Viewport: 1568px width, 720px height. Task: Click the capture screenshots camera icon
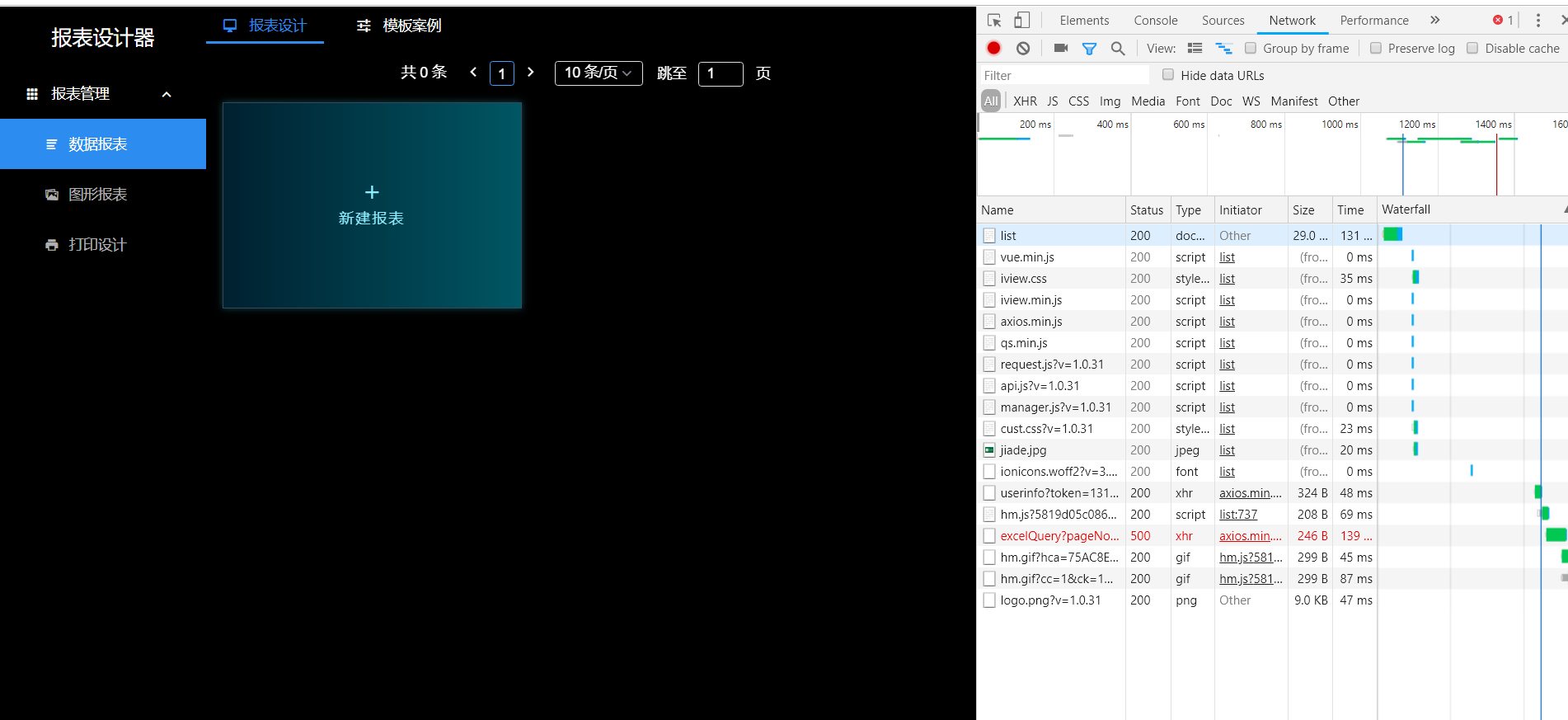pos(1061,49)
